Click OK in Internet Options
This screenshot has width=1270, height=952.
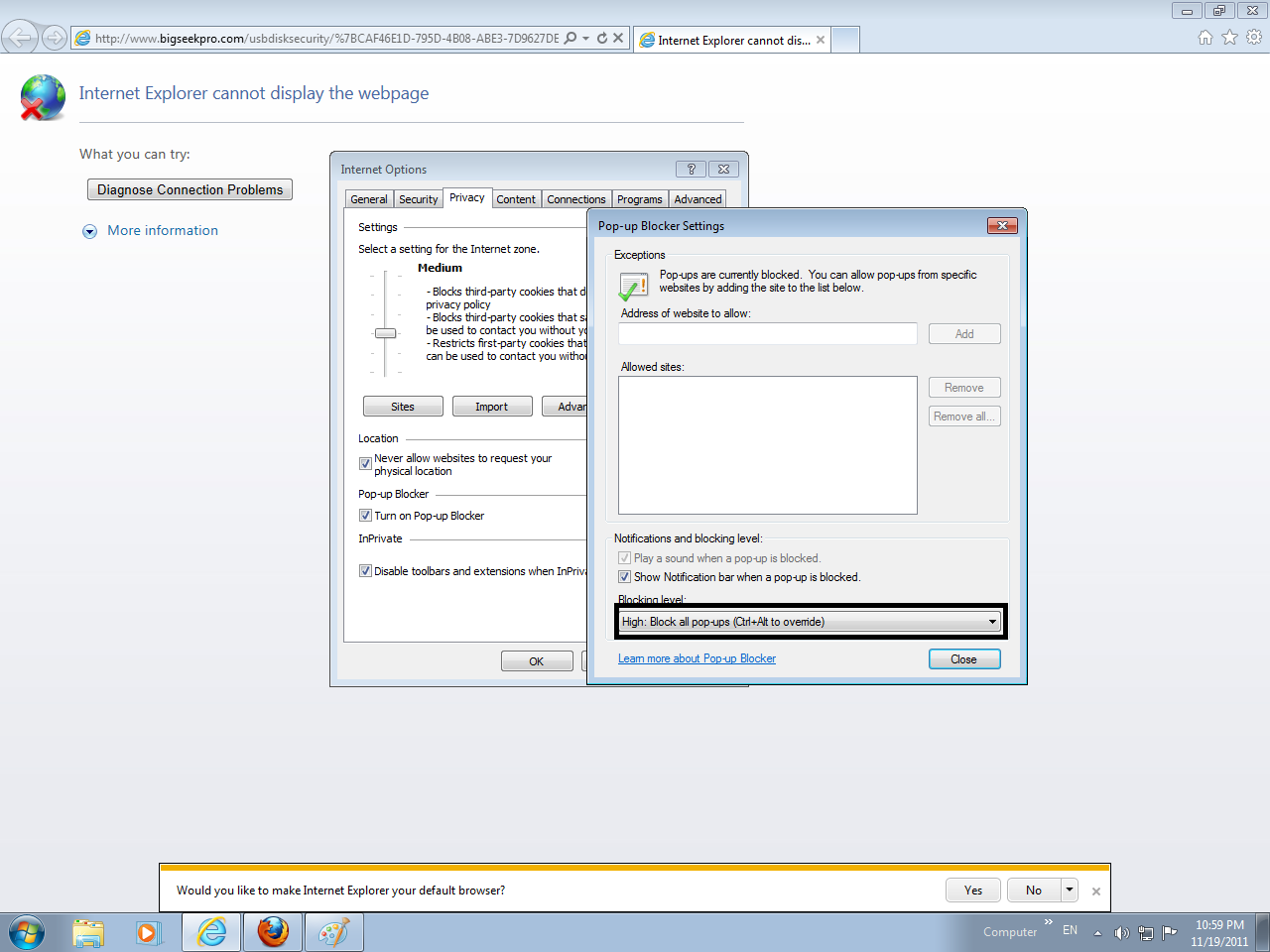tap(537, 661)
